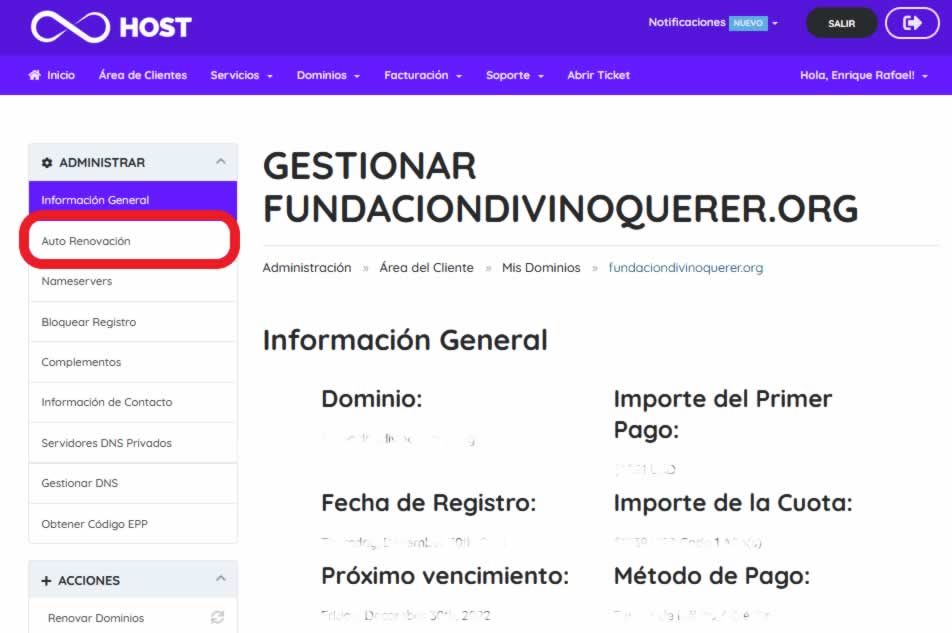Screen dimensions: 952x633
Task: Open the Hola, Enrique Rafael user menu
Action: (863, 75)
